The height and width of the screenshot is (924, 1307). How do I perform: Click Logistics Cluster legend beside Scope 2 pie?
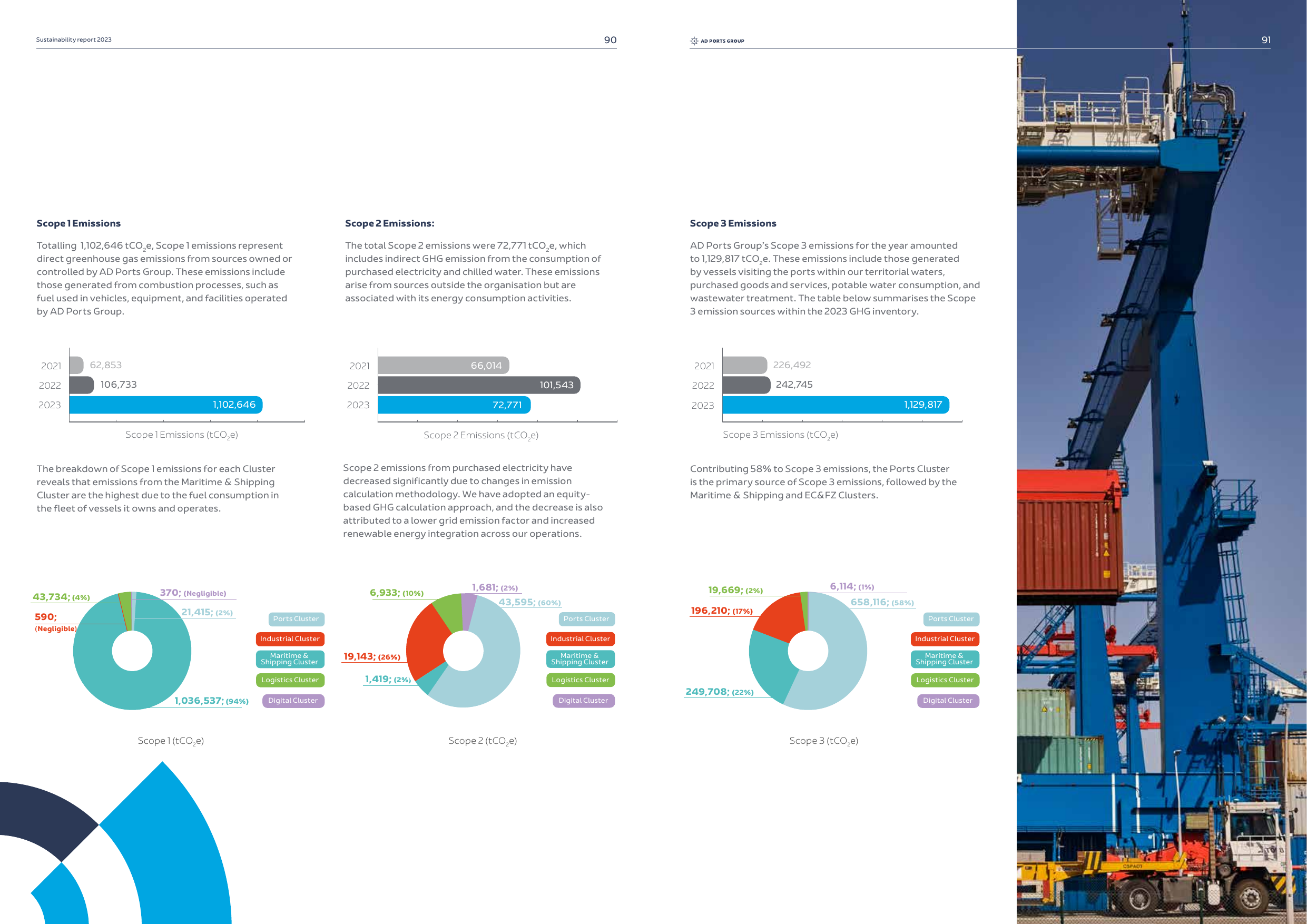(x=580, y=680)
